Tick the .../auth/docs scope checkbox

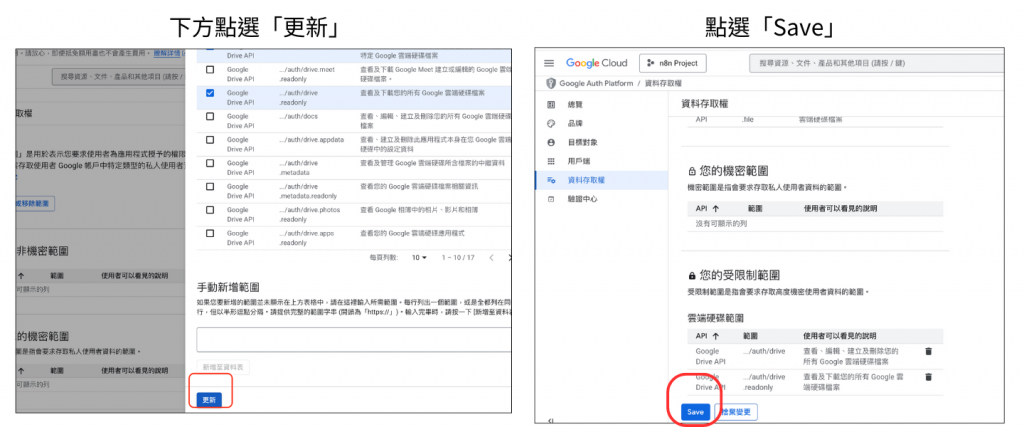click(x=210, y=116)
